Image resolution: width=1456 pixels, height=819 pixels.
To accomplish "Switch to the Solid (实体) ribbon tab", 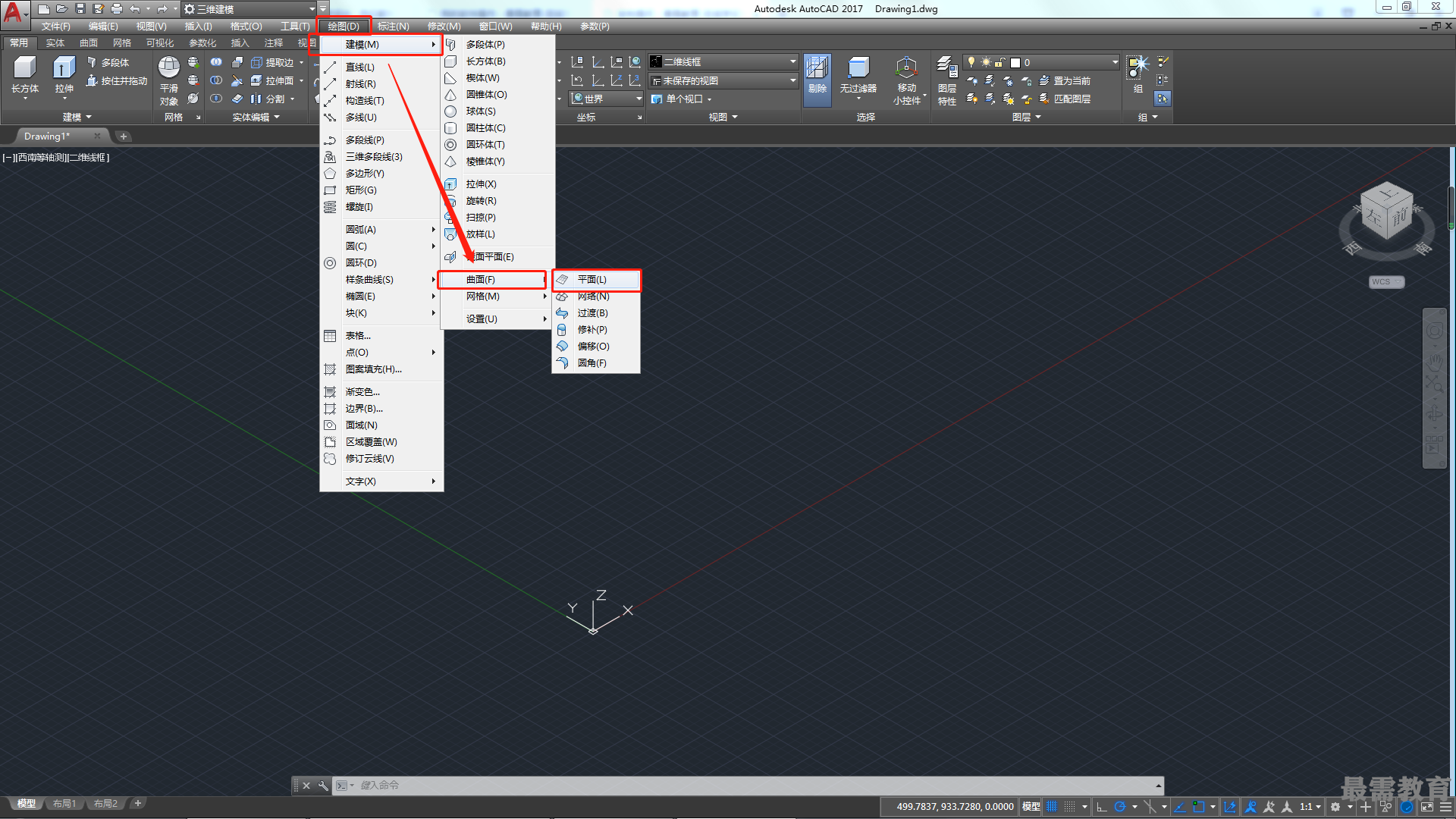I will tap(55, 43).
